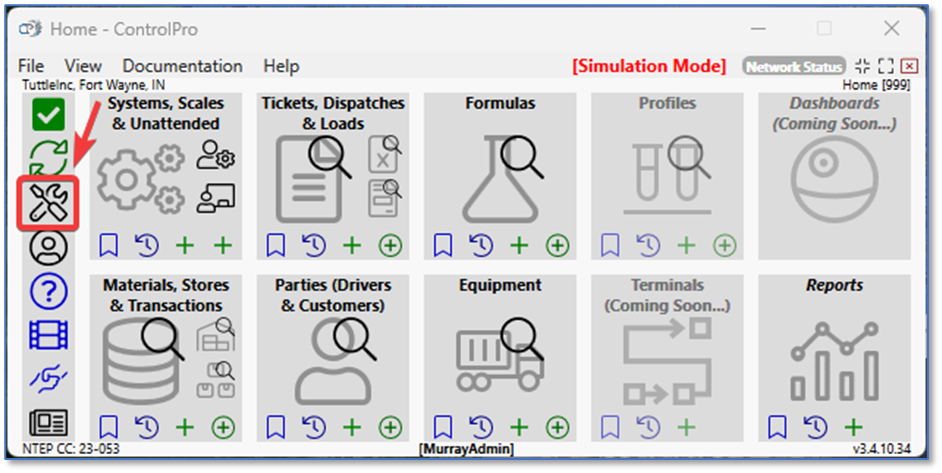Screen dimensions: 942x473
Task: Click the blue question mark help icon
Action: (48, 291)
